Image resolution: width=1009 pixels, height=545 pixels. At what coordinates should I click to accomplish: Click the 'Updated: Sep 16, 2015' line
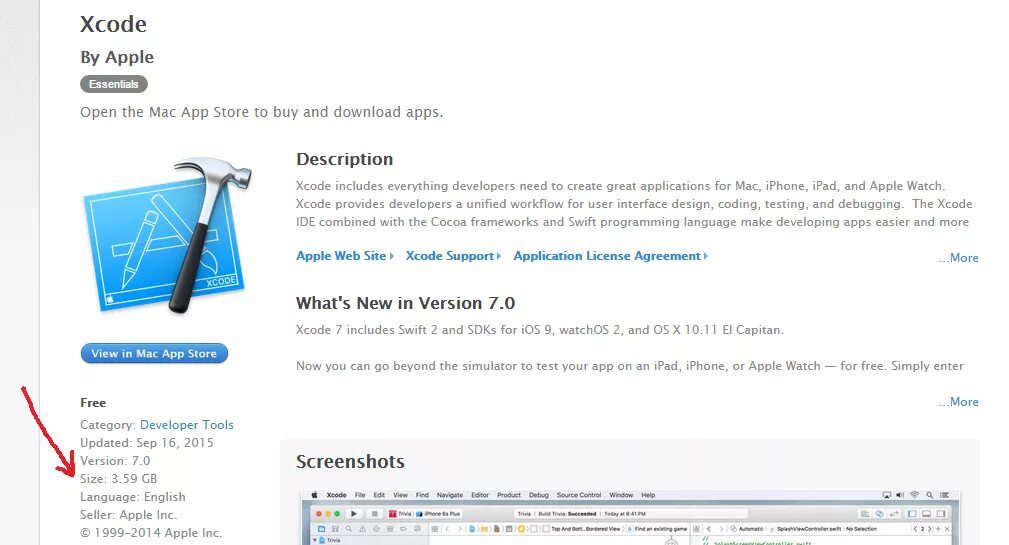147,443
